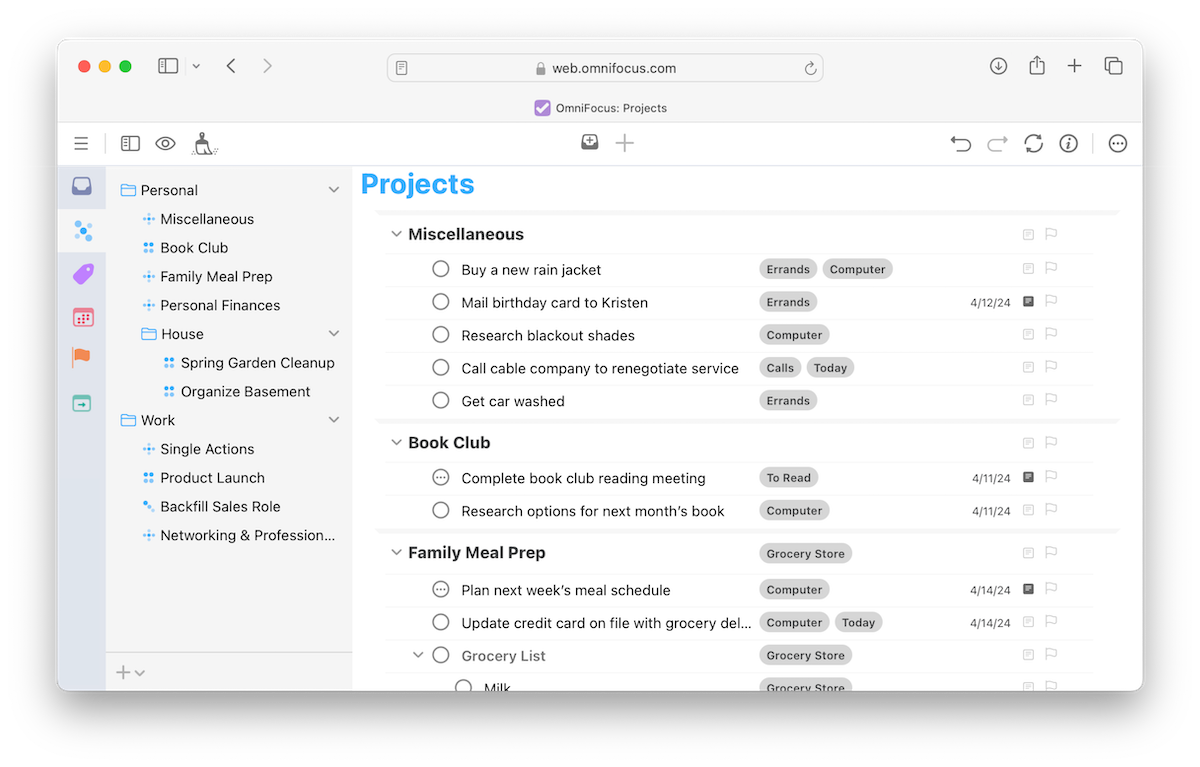
Task: Add new inbox item via tray icon
Action: (x=590, y=143)
